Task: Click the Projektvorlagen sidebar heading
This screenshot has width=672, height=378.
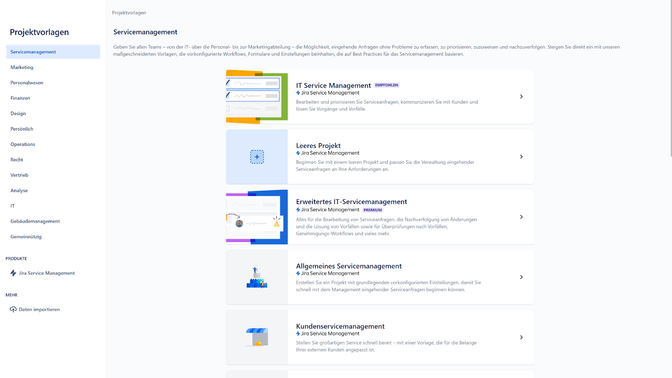Action: point(39,32)
